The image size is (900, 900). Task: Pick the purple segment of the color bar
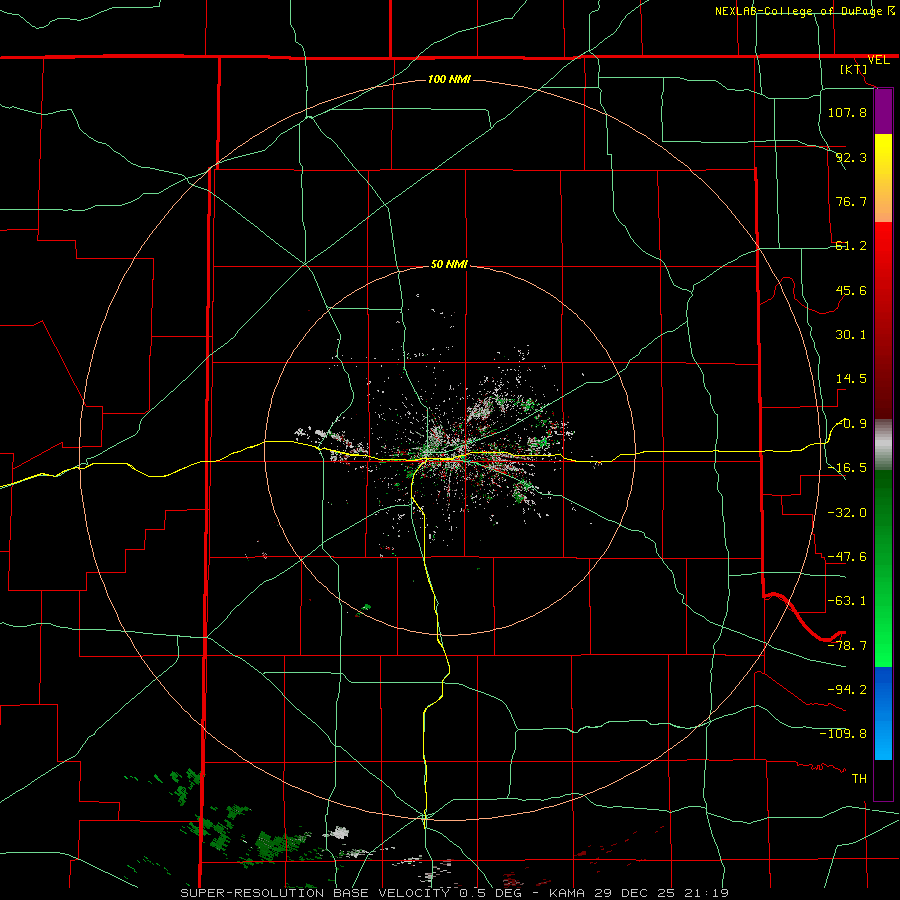click(x=883, y=112)
